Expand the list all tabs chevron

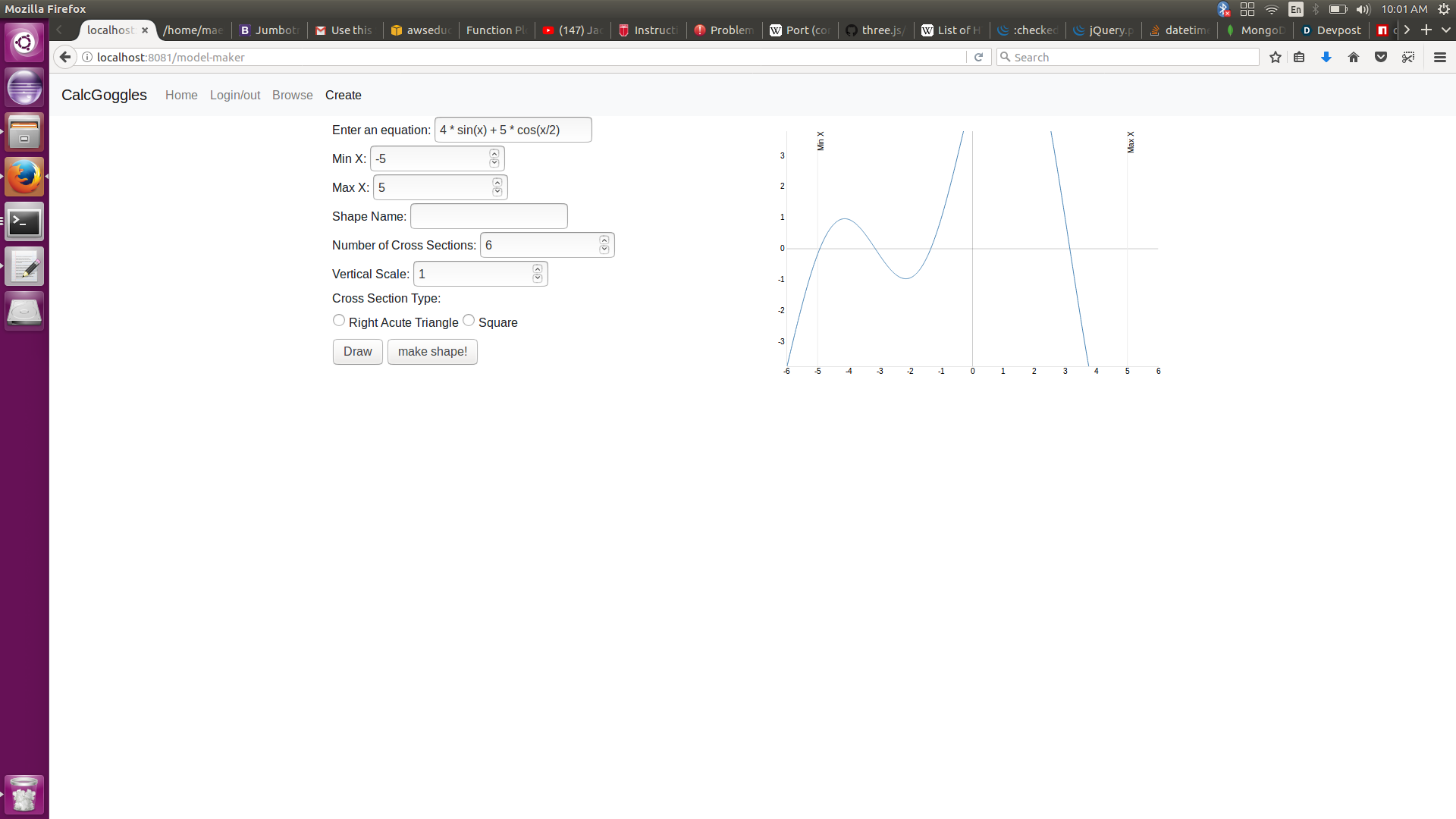click(1446, 30)
